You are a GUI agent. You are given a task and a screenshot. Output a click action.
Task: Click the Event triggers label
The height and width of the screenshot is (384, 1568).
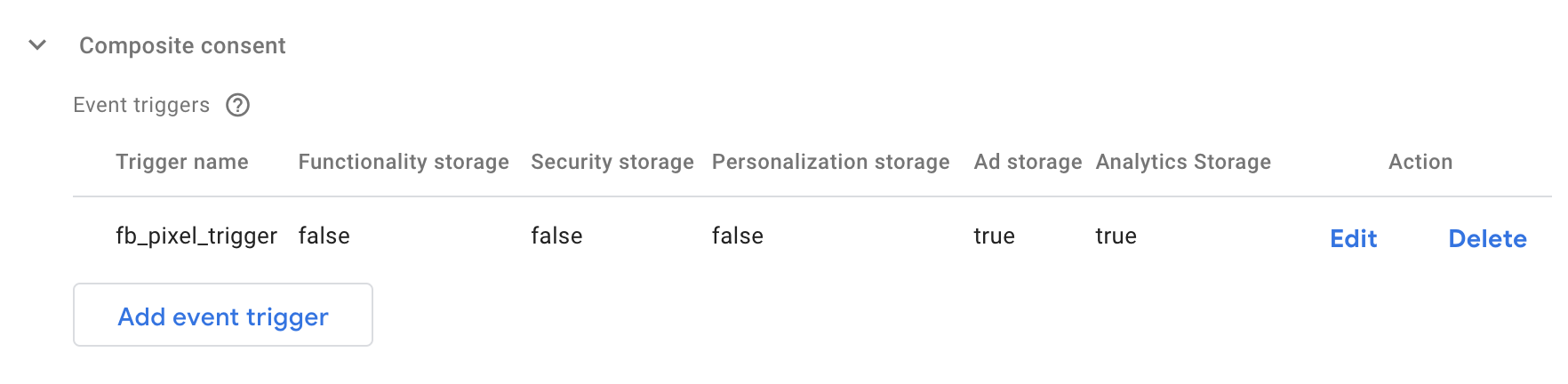tap(141, 105)
